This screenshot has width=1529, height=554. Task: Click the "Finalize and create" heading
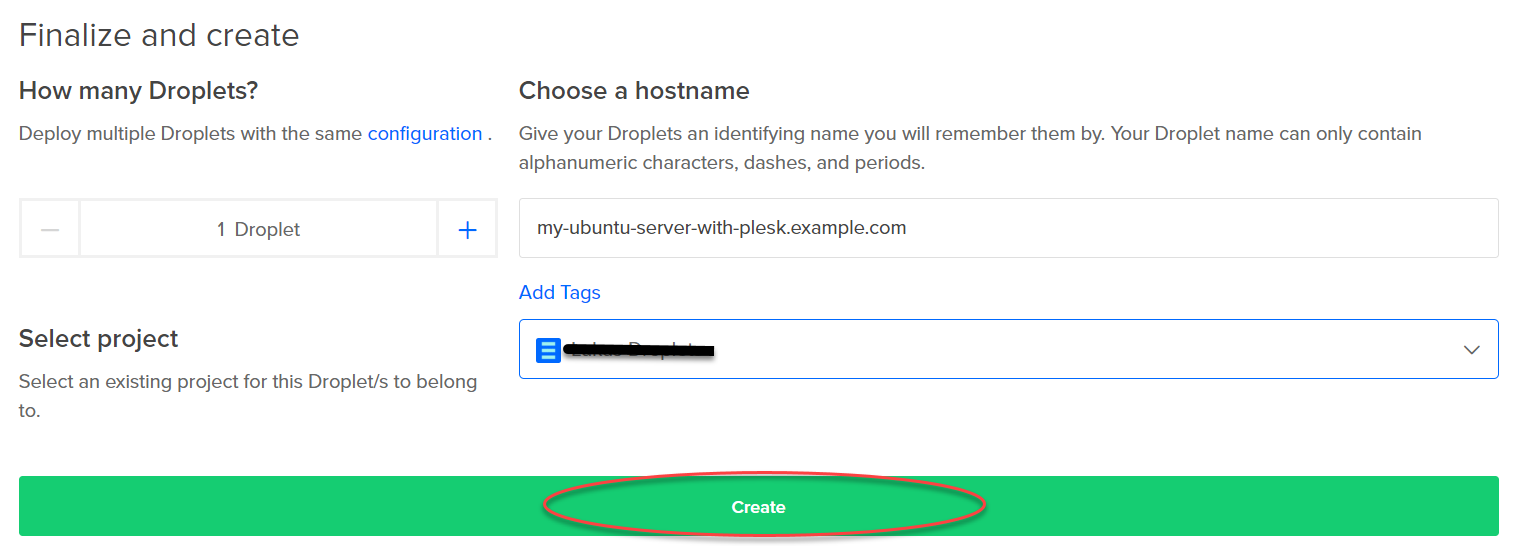click(159, 36)
